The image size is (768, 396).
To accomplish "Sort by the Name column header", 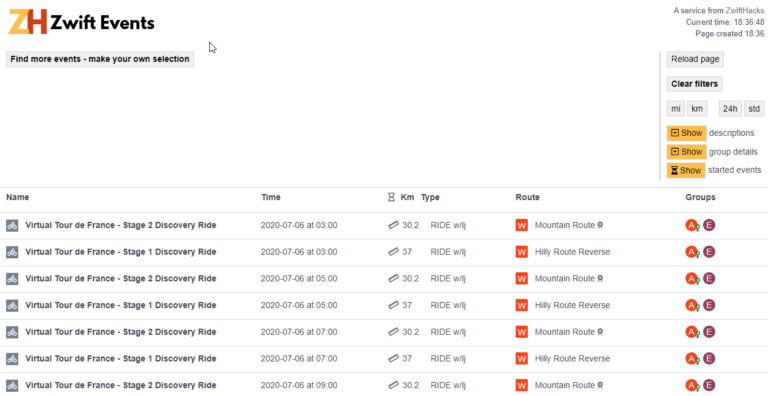I will tap(18, 197).
